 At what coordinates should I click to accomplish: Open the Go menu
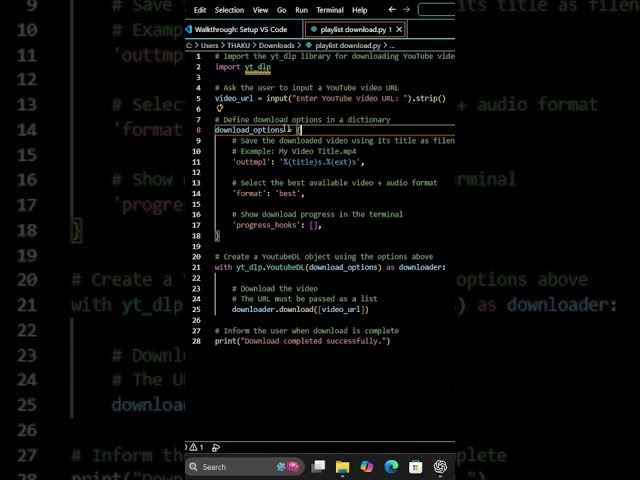pos(281,10)
